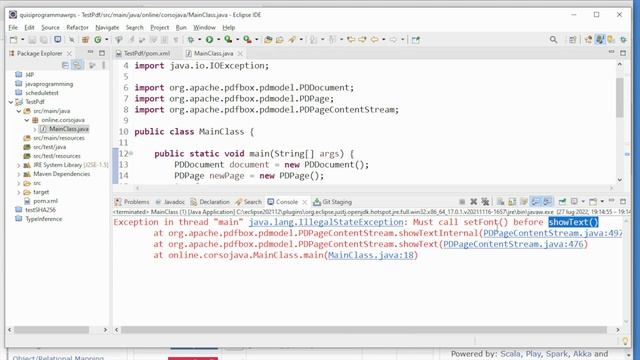This screenshot has height=360, width=640.
Task: Click Remove All Terminated Launches icon
Action: 485,202
